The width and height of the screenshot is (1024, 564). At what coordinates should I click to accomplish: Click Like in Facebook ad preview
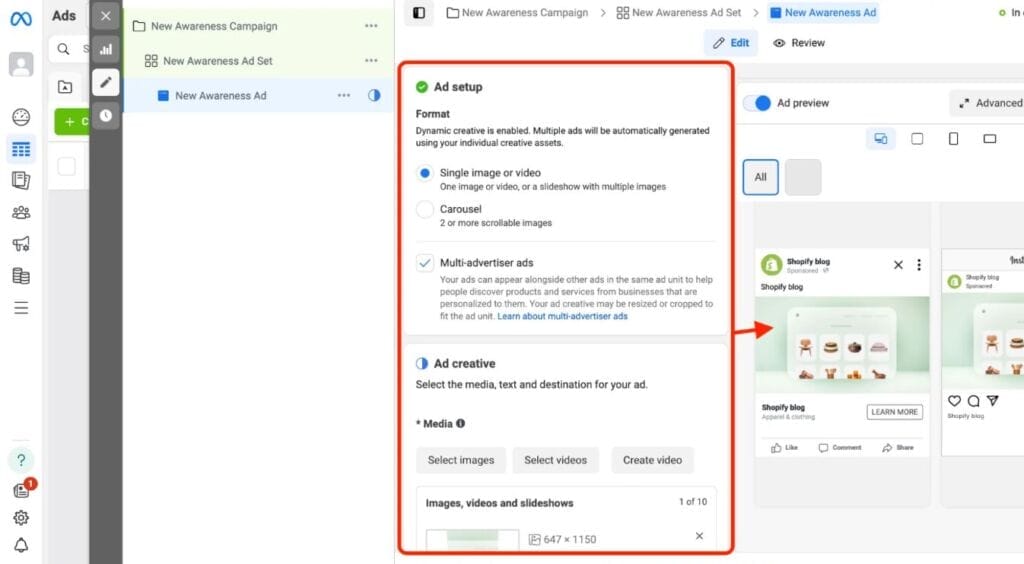784,448
